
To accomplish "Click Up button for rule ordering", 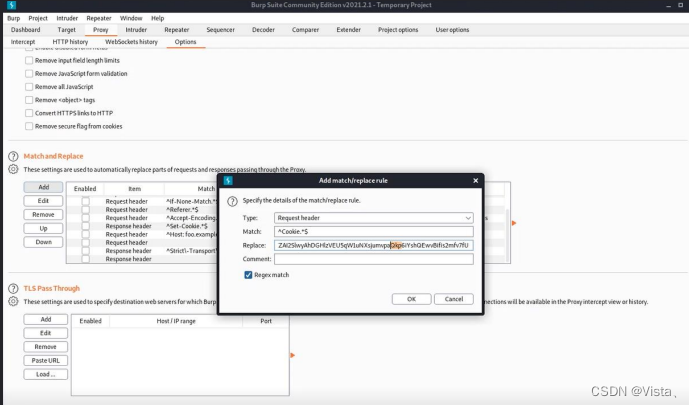I will point(44,228).
